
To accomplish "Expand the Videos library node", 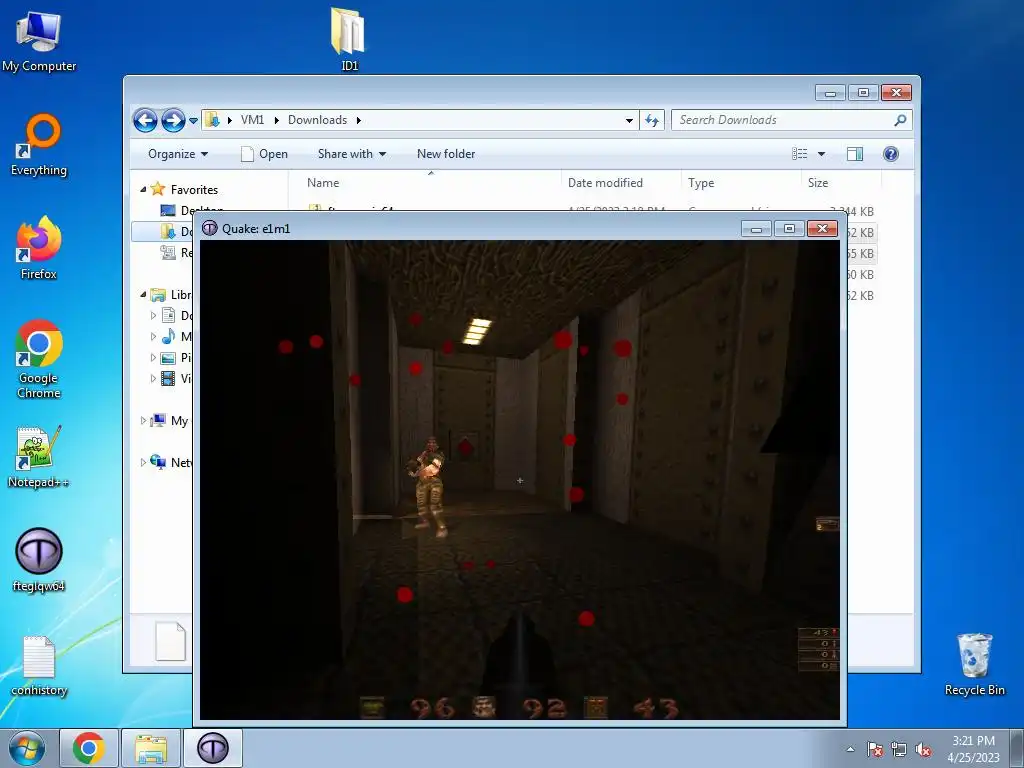I will (x=153, y=378).
